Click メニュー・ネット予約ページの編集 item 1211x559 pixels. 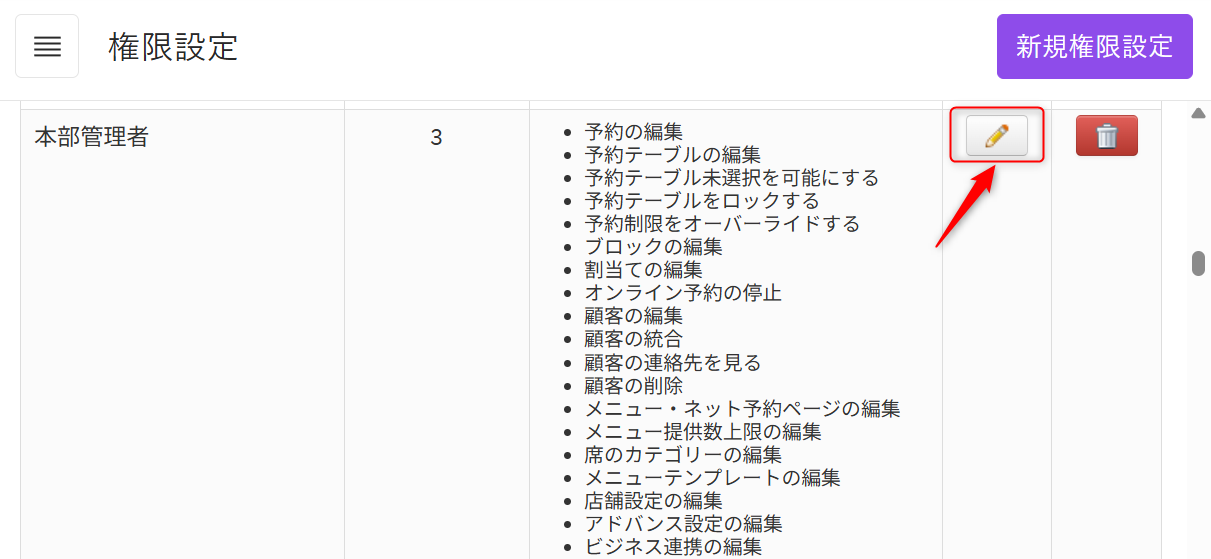coord(743,408)
